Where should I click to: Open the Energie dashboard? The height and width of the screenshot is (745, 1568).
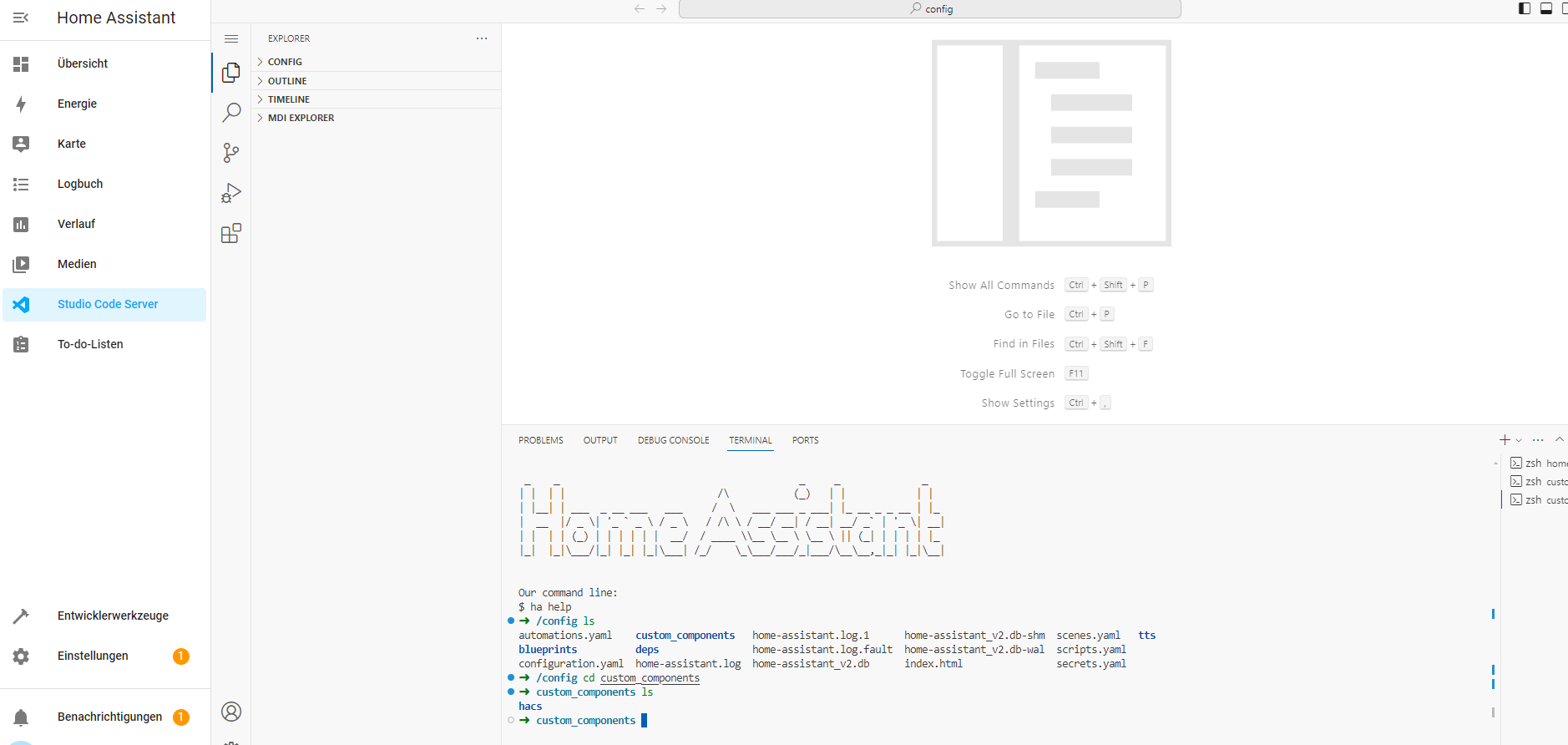click(105, 104)
